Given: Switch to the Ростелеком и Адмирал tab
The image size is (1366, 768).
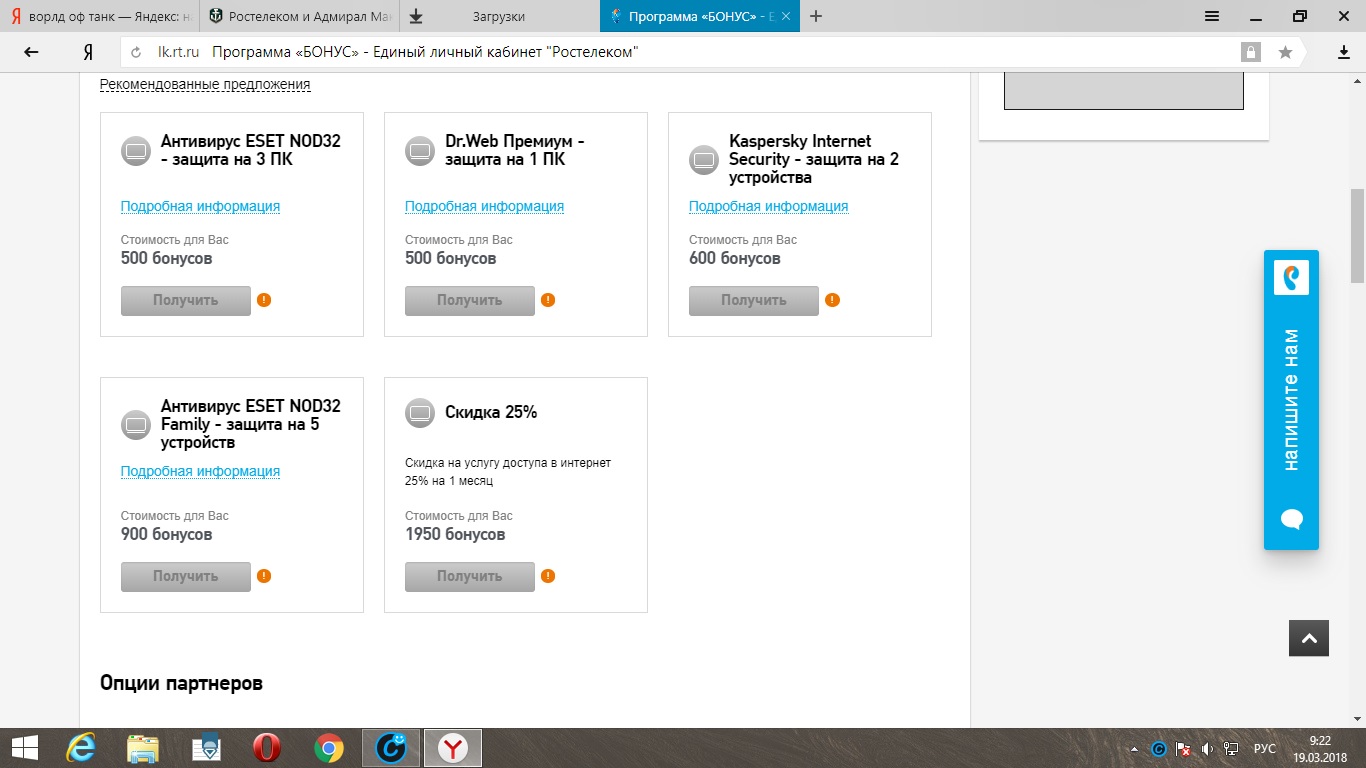Looking at the screenshot, I should (x=300, y=16).
